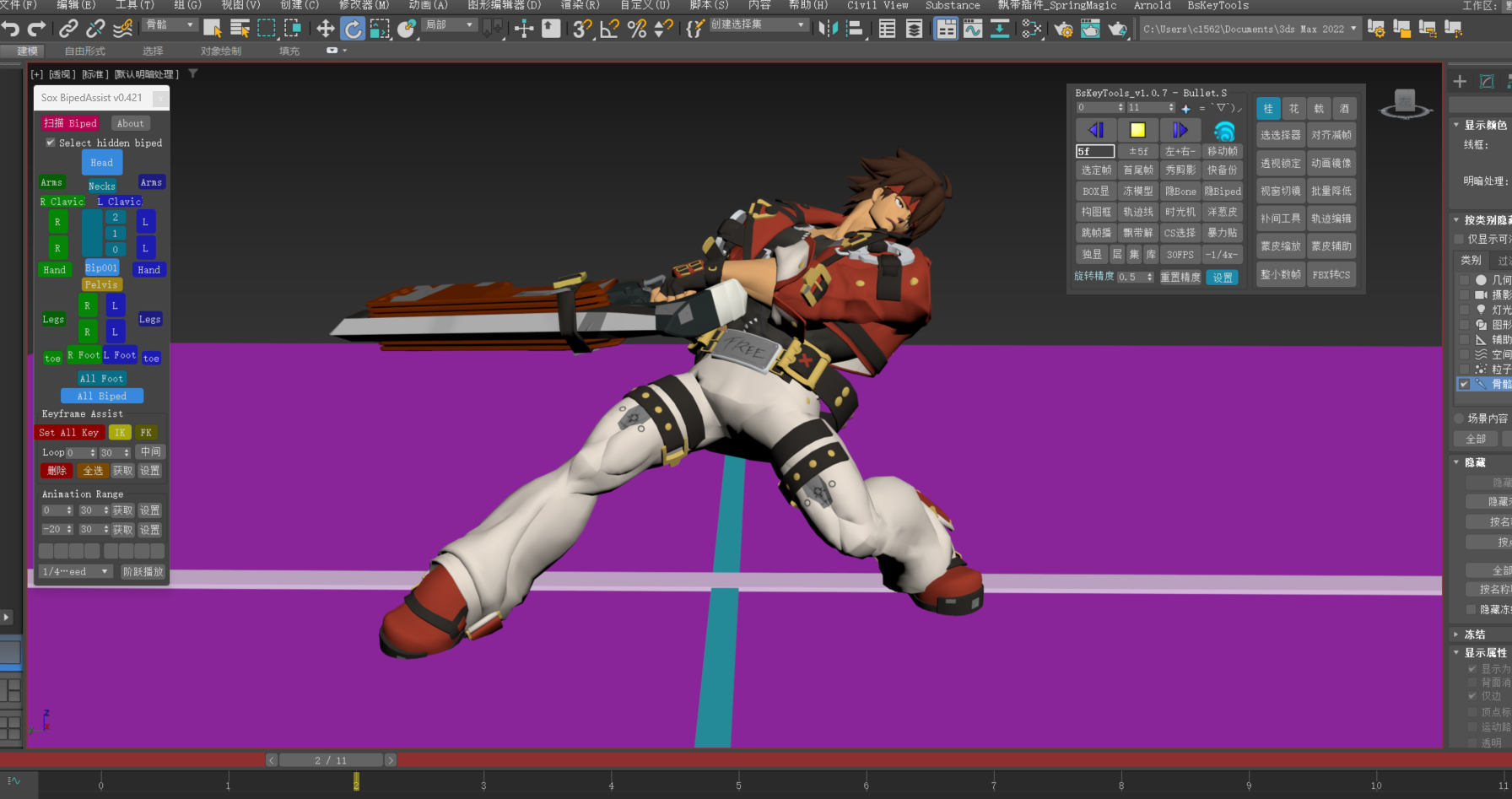1512x799 pixels.
Task: Collapse the 显示属性 rollout
Action: (x=1456, y=653)
